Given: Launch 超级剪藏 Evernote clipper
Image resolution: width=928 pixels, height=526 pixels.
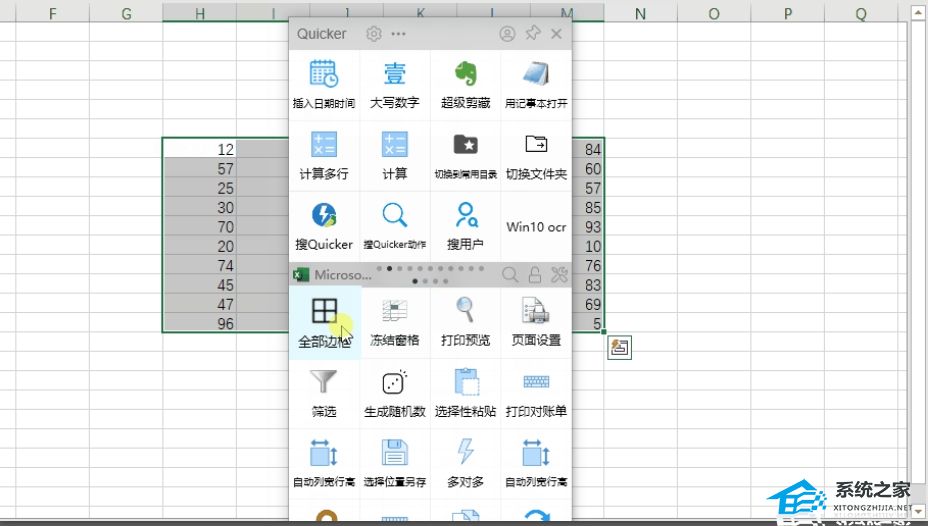Looking at the screenshot, I should (x=465, y=84).
